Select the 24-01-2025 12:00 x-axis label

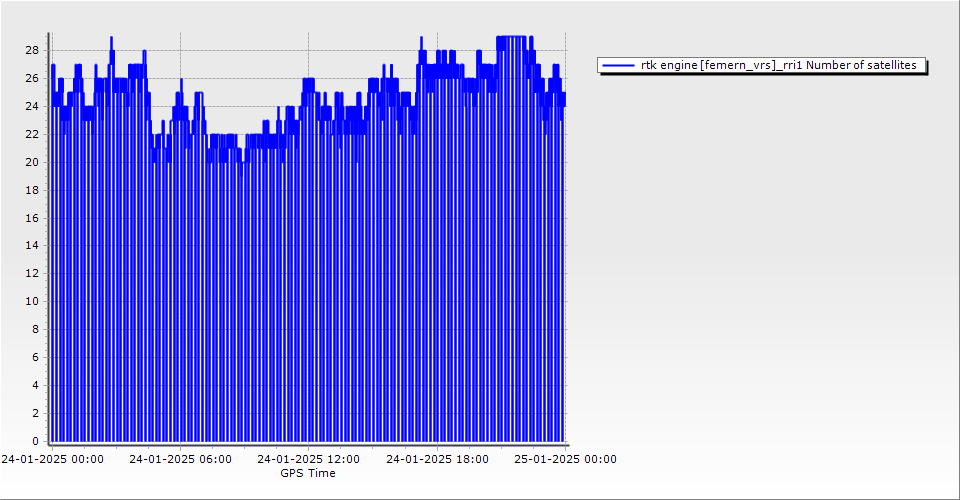pos(308,460)
